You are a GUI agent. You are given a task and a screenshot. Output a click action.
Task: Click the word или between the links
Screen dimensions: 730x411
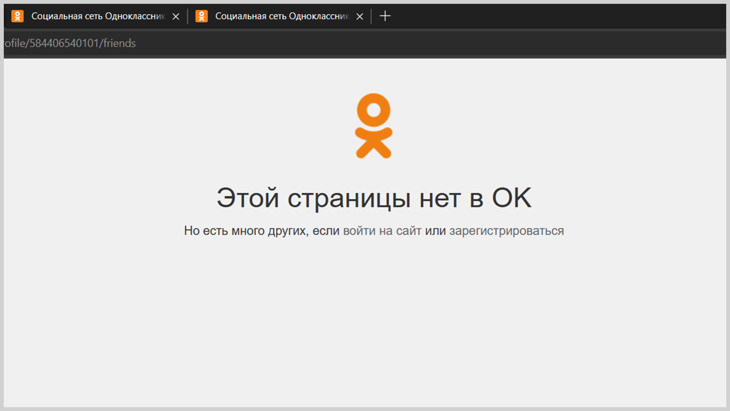(x=434, y=231)
